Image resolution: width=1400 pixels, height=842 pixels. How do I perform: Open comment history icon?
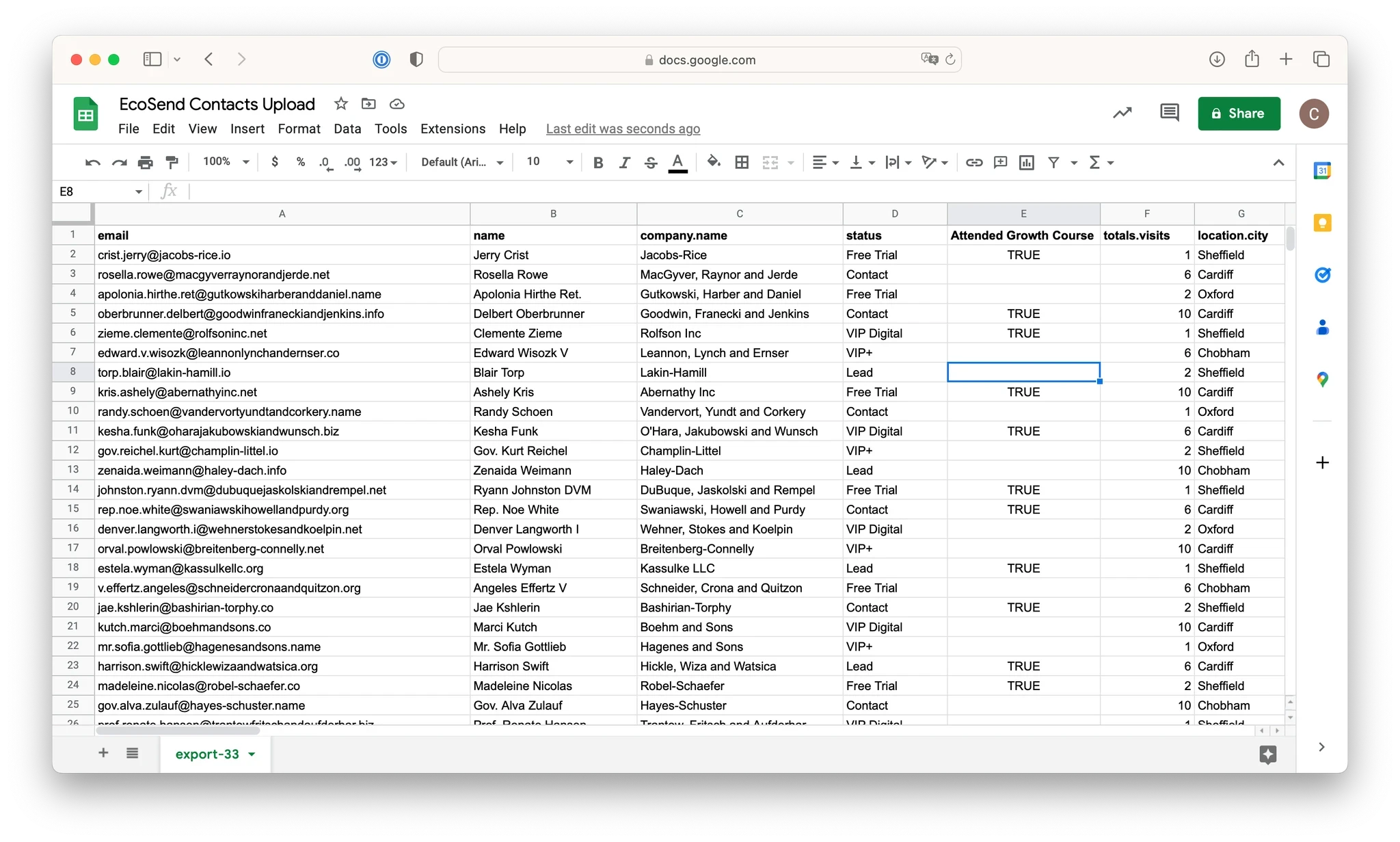point(1169,113)
